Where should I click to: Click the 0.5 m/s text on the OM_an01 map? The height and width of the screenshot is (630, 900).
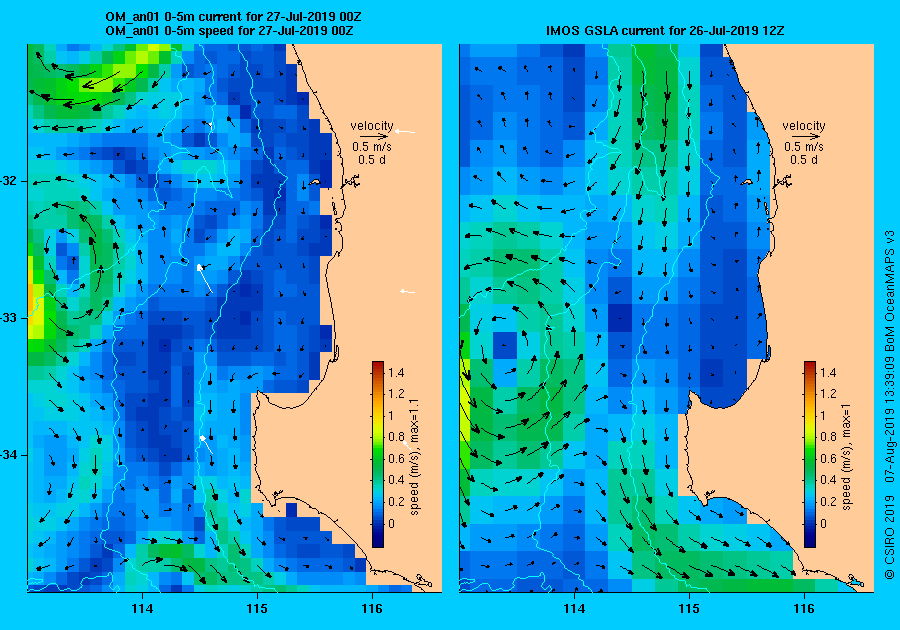[372, 147]
